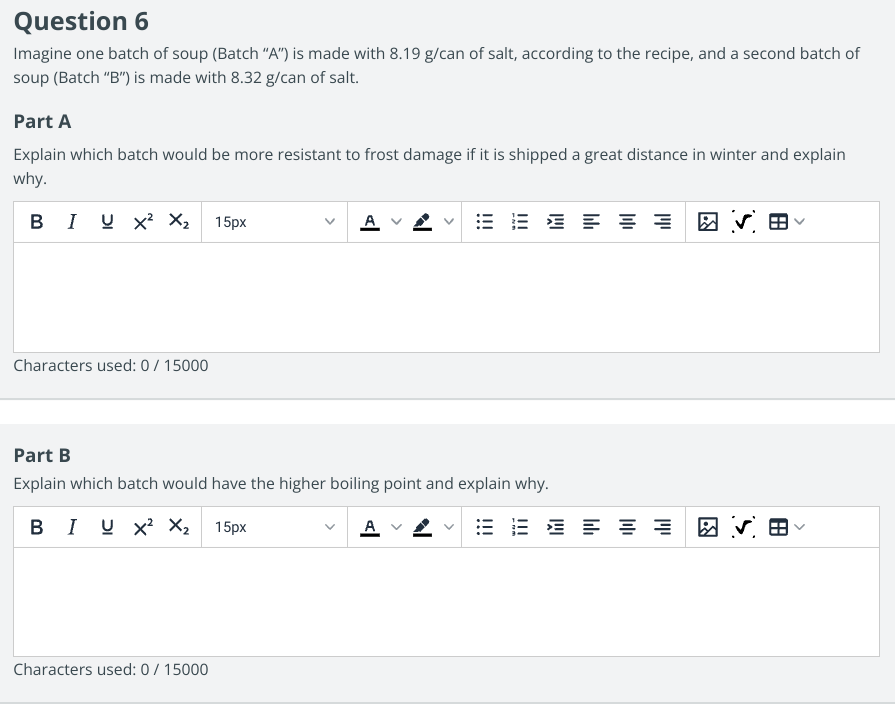The width and height of the screenshot is (895, 704).
Task: Expand table options in Part A toolbar
Action: pos(799,222)
